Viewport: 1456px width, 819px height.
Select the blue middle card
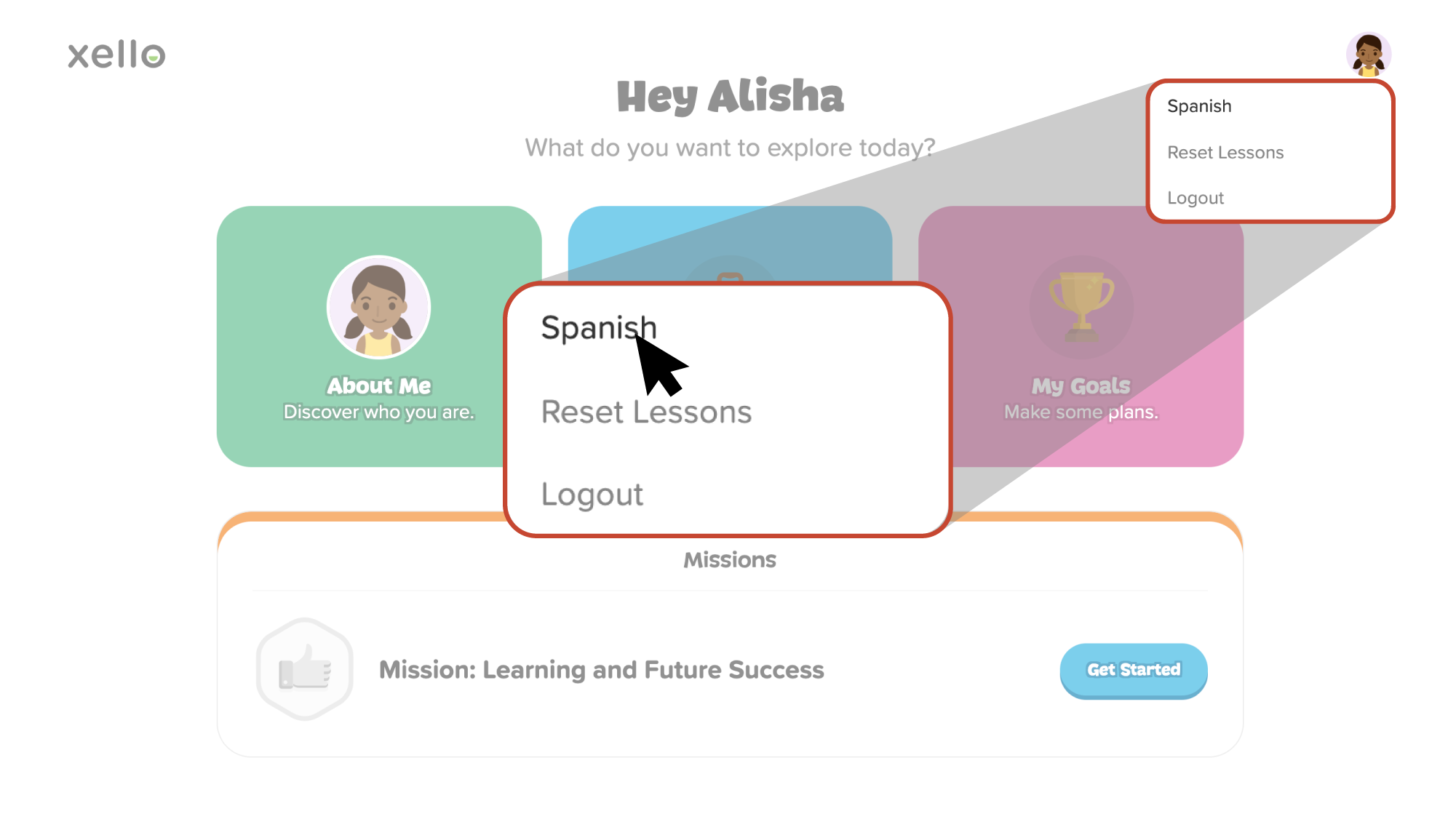click(730, 240)
